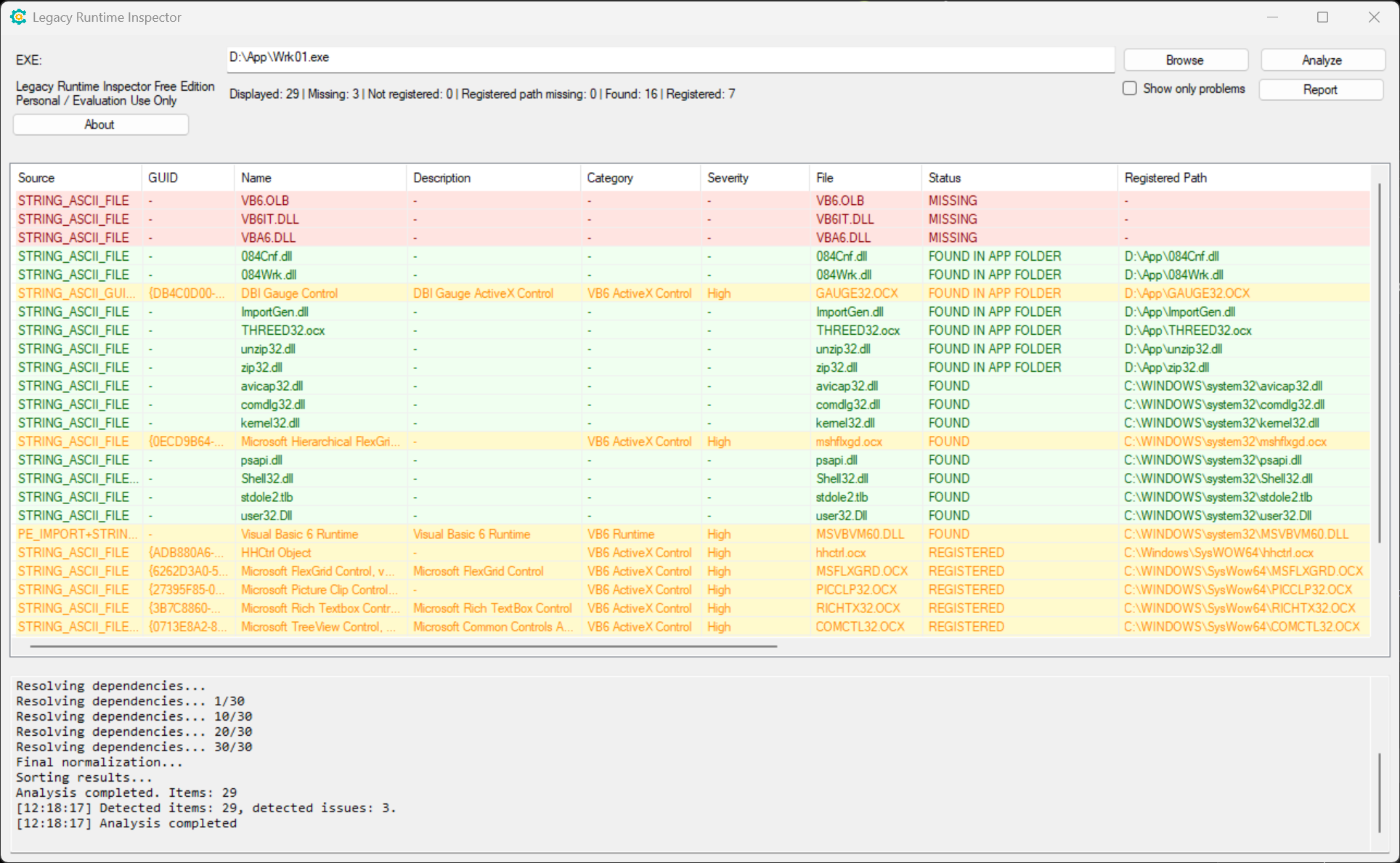
Task: Focus the EXE path input field
Action: 670,60
